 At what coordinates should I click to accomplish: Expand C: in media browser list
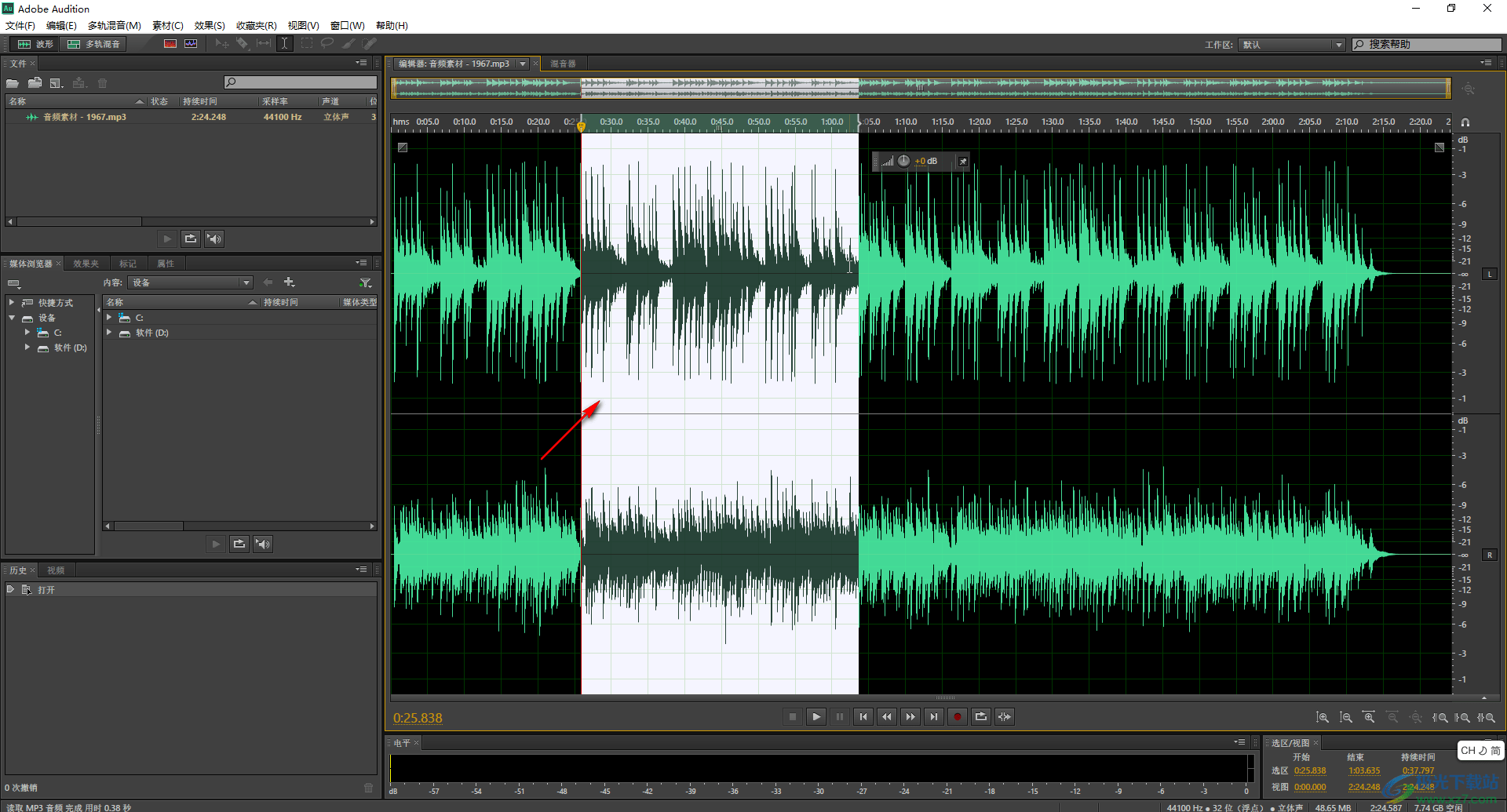pyautogui.click(x=109, y=317)
